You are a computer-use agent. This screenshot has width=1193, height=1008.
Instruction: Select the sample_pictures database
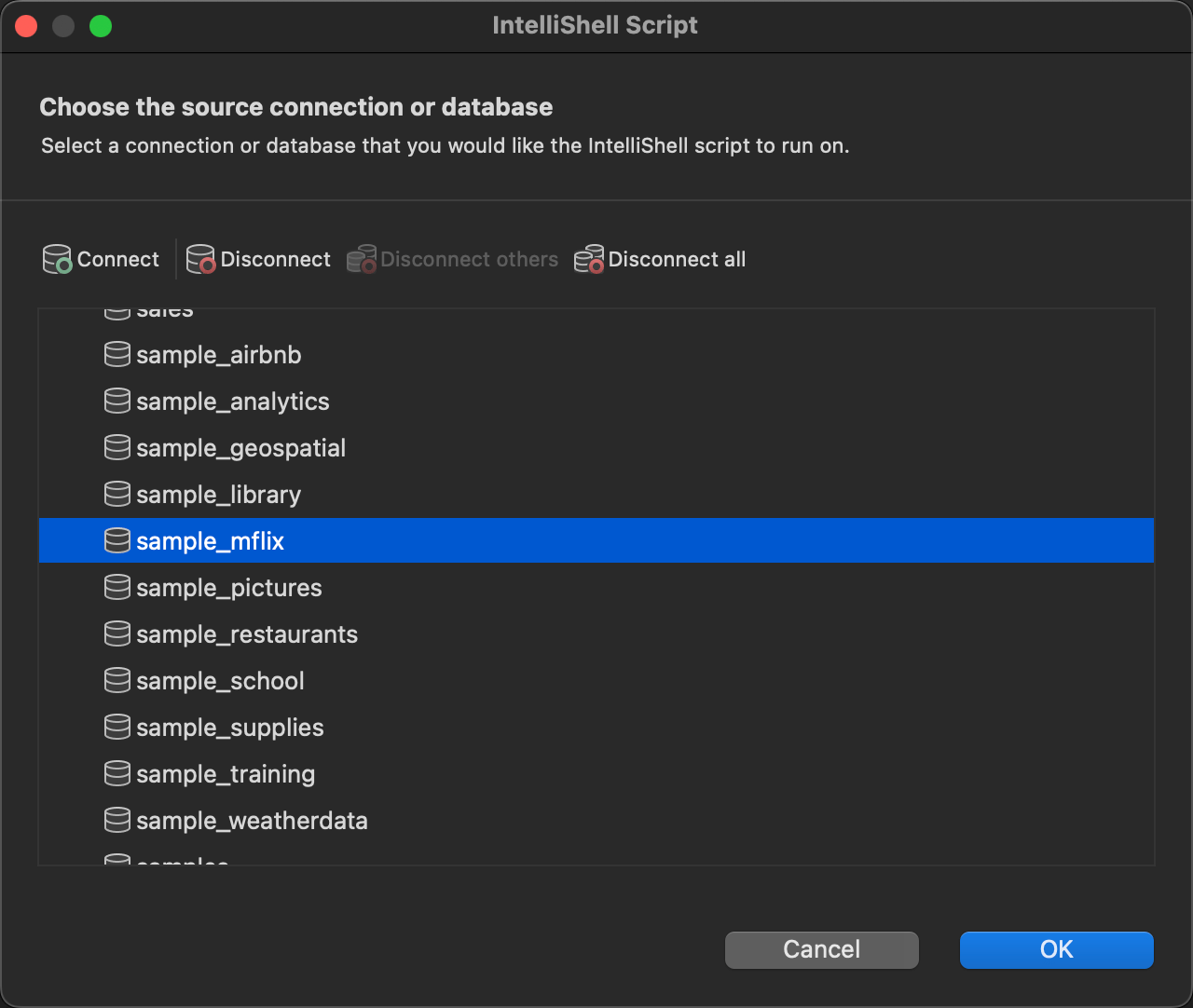click(228, 587)
